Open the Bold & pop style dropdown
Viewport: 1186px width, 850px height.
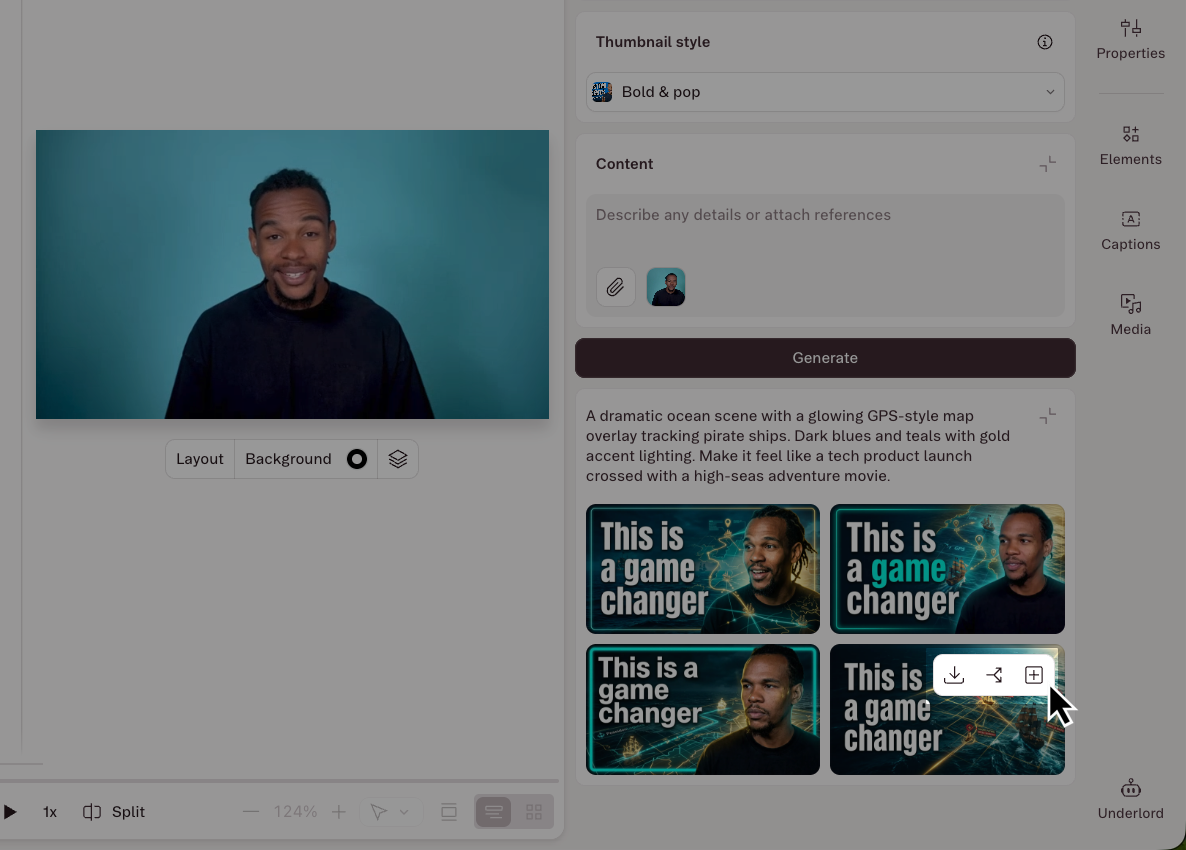pos(824,92)
